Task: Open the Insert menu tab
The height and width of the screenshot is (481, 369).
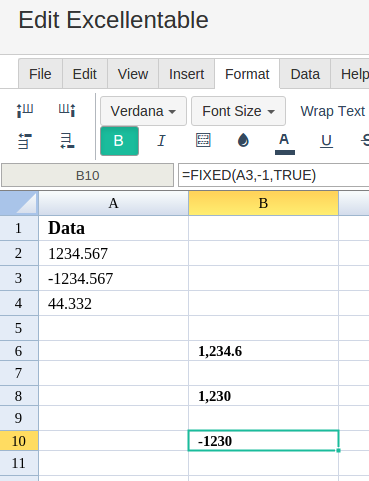Action: [186, 74]
